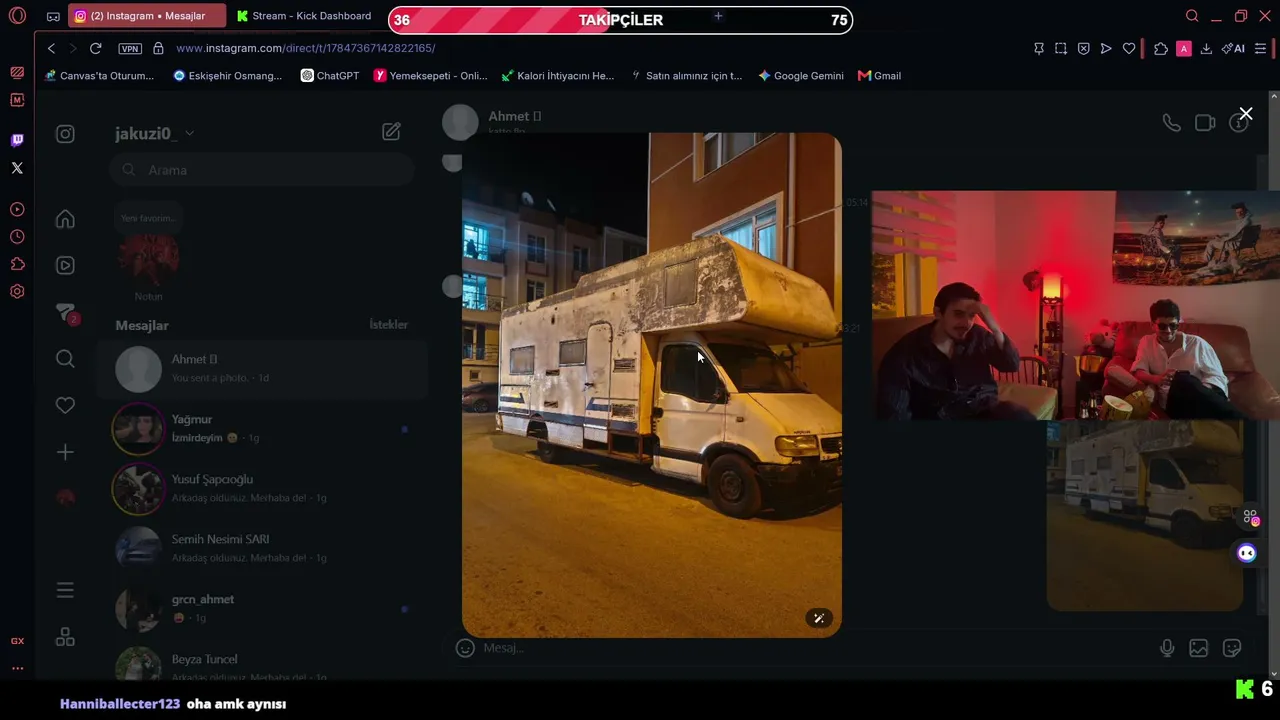Open the grcn_ahmet conversation
This screenshot has height=720, width=1280.
(263, 609)
